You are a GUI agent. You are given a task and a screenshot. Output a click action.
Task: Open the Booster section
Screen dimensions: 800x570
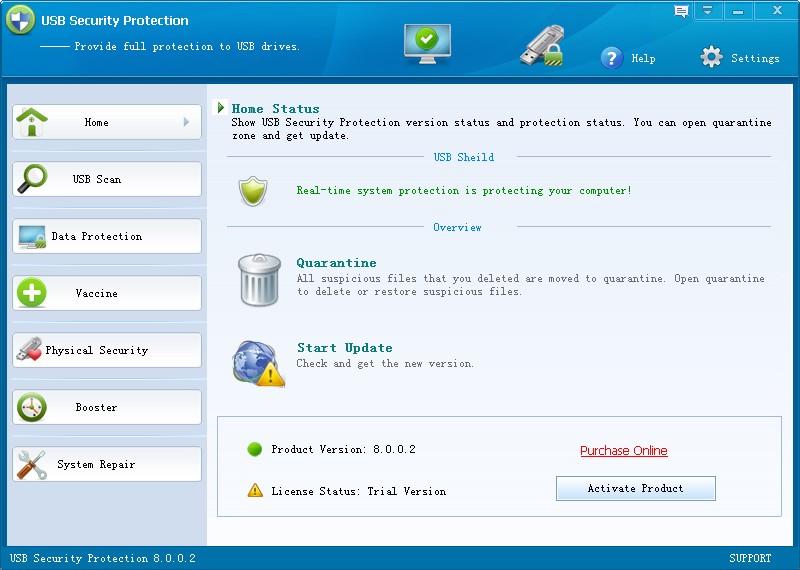click(x=107, y=408)
